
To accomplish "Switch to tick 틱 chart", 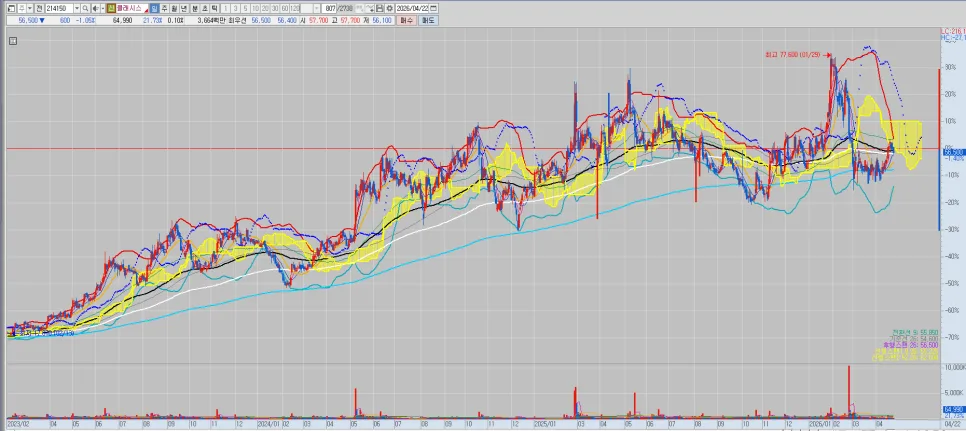I will pyautogui.click(x=214, y=9).
